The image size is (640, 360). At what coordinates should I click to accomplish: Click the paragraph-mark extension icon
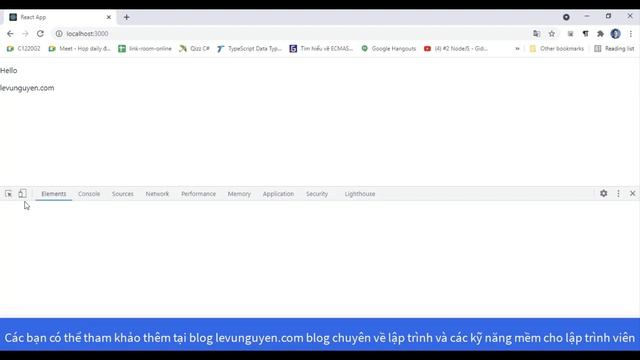click(586, 34)
